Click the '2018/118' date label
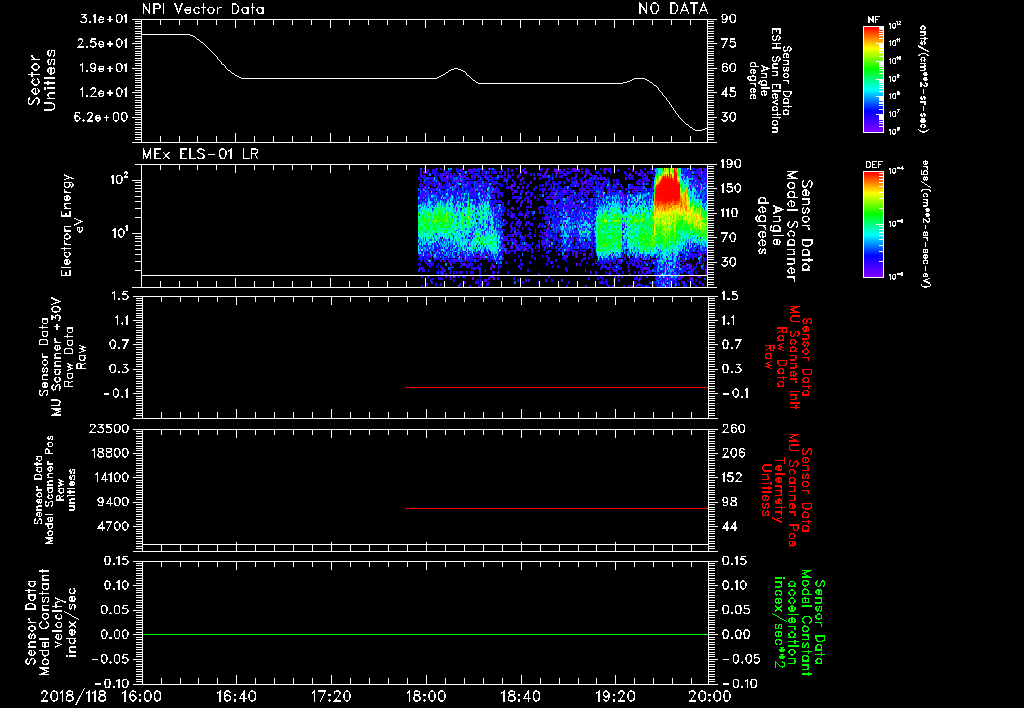 74,696
